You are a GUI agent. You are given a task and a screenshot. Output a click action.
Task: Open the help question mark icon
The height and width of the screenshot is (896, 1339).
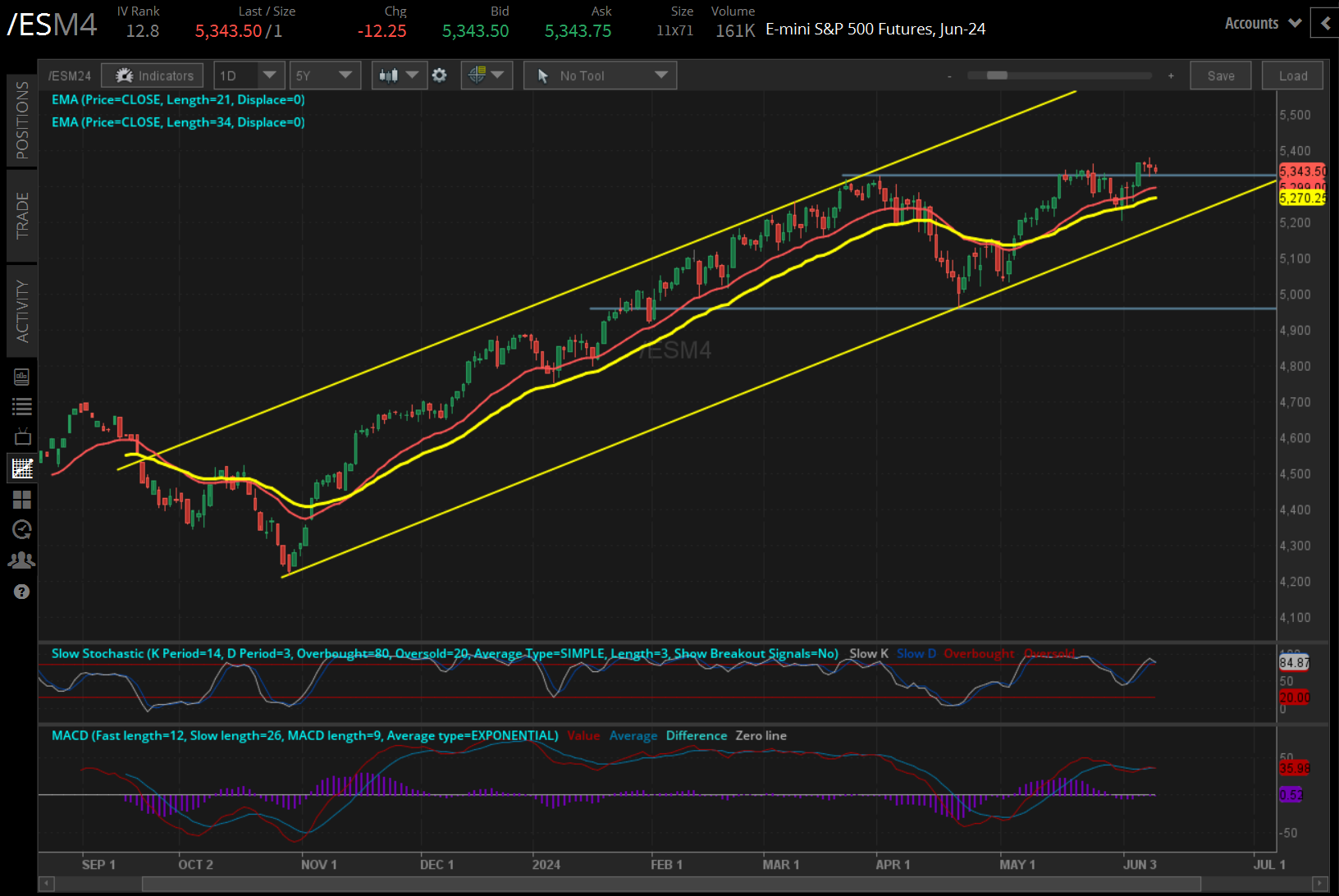click(22, 592)
